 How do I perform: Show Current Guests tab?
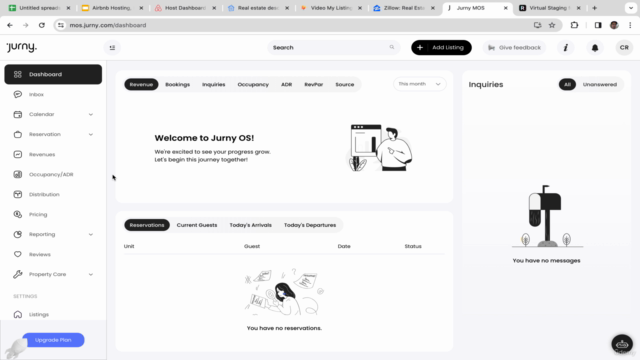pos(197,225)
